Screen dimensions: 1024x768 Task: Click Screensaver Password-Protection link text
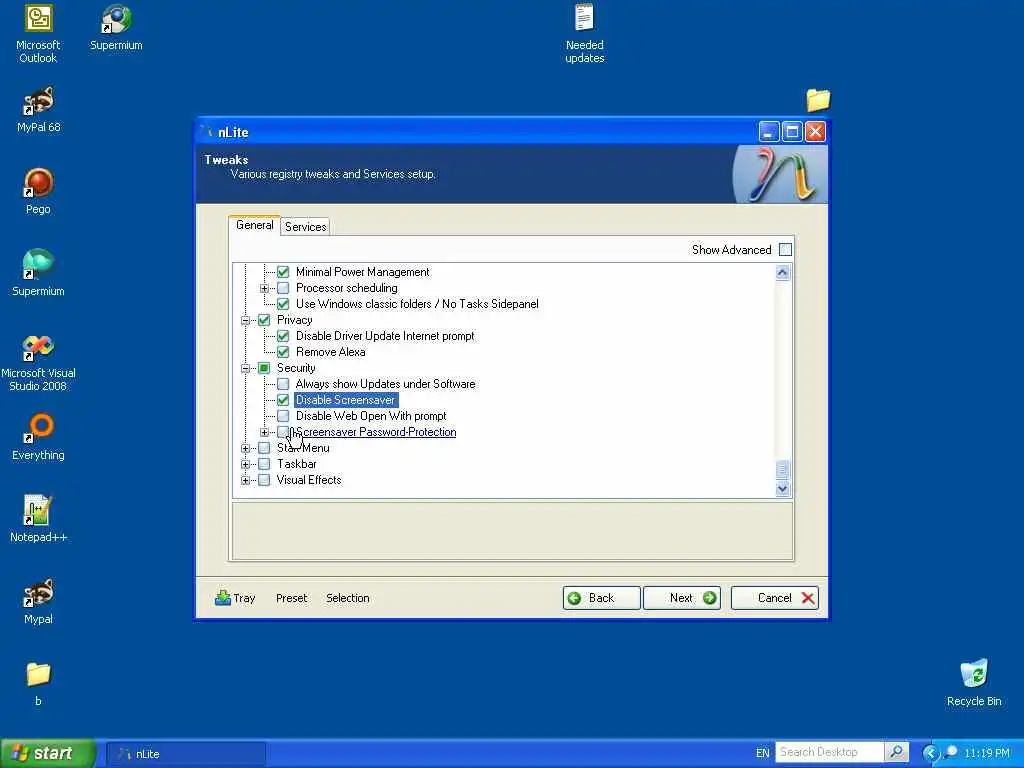[376, 432]
